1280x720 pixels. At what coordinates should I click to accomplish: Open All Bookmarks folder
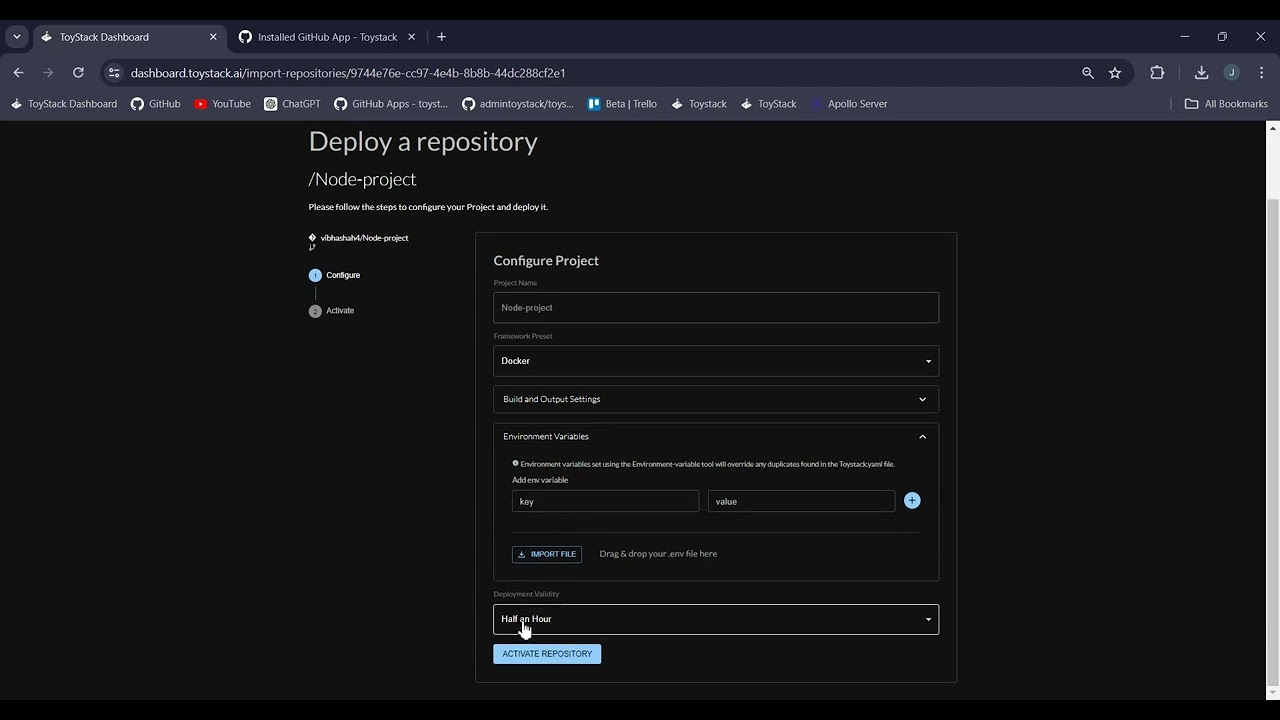1226,104
